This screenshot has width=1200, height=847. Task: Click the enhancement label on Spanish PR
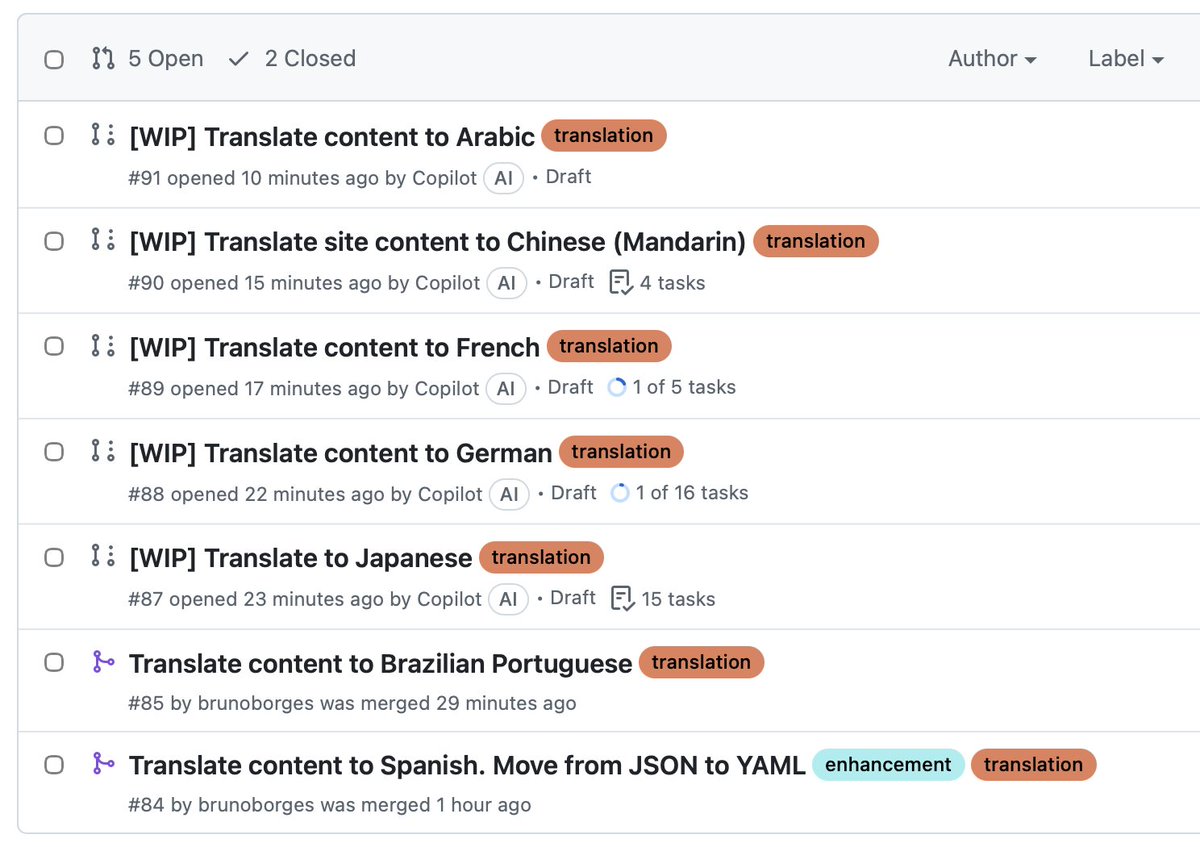pos(888,765)
